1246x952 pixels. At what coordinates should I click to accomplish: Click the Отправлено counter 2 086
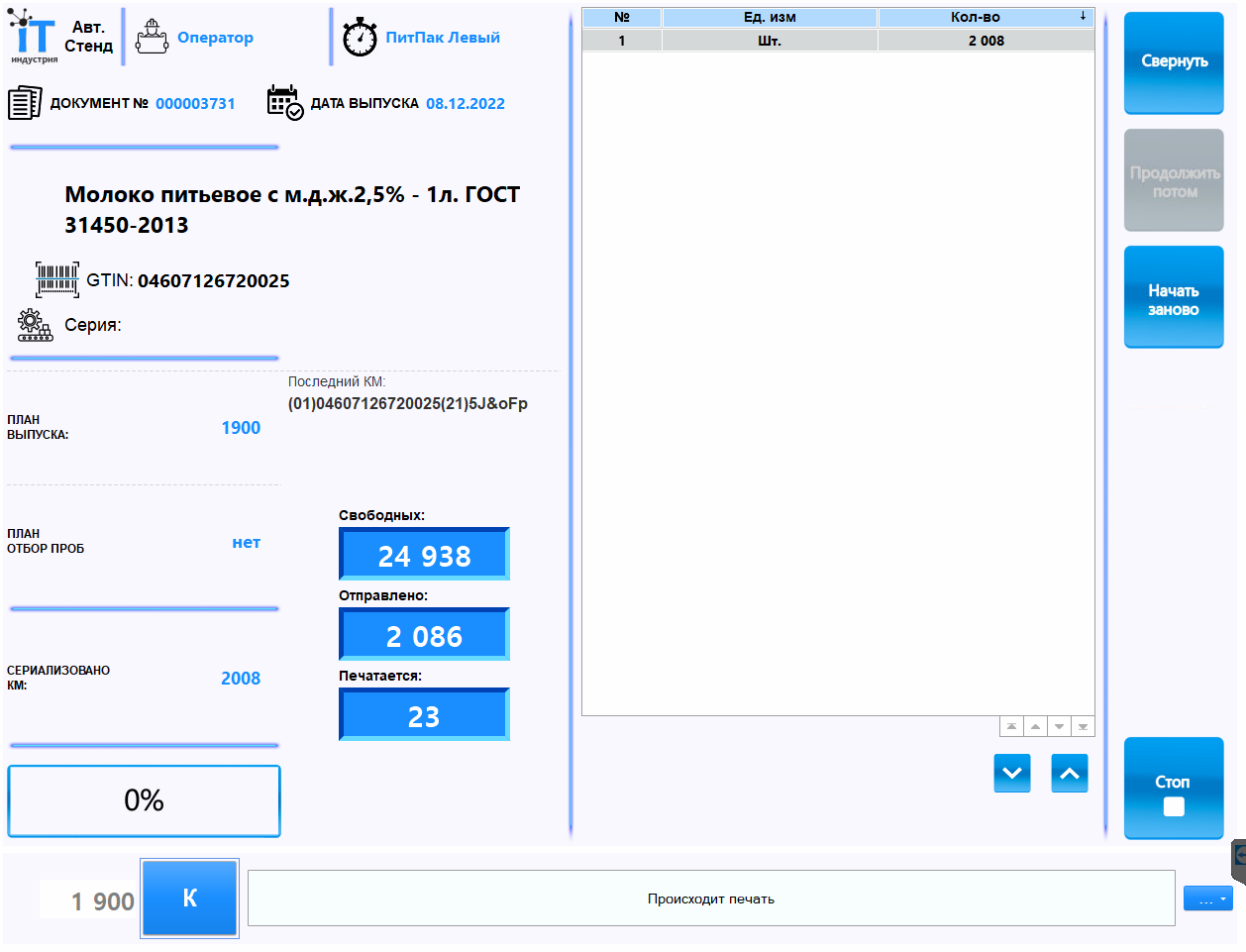tap(424, 635)
